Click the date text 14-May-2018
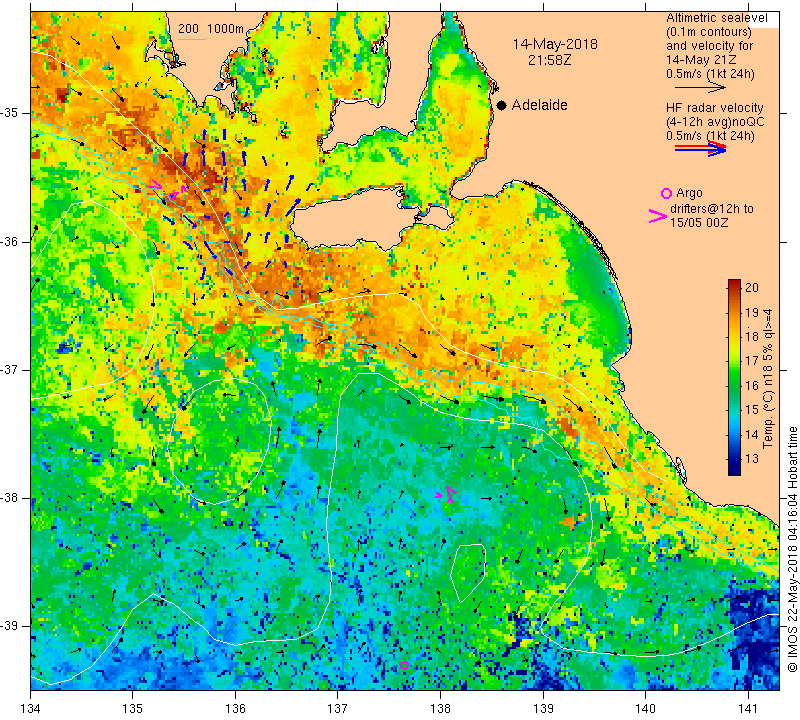 (x=555, y=44)
